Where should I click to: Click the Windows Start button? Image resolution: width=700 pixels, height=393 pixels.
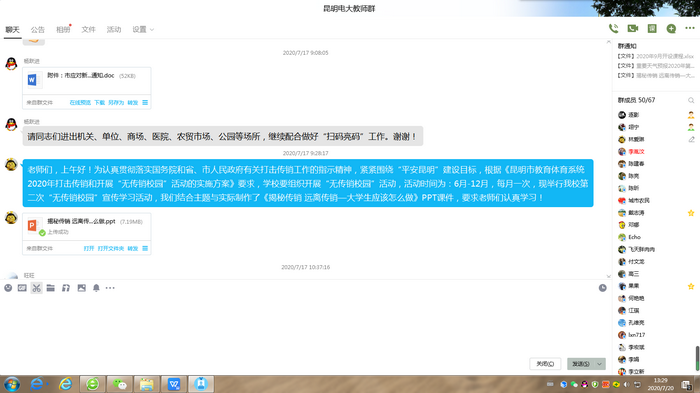pyautogui.click(x=12, y=384)
